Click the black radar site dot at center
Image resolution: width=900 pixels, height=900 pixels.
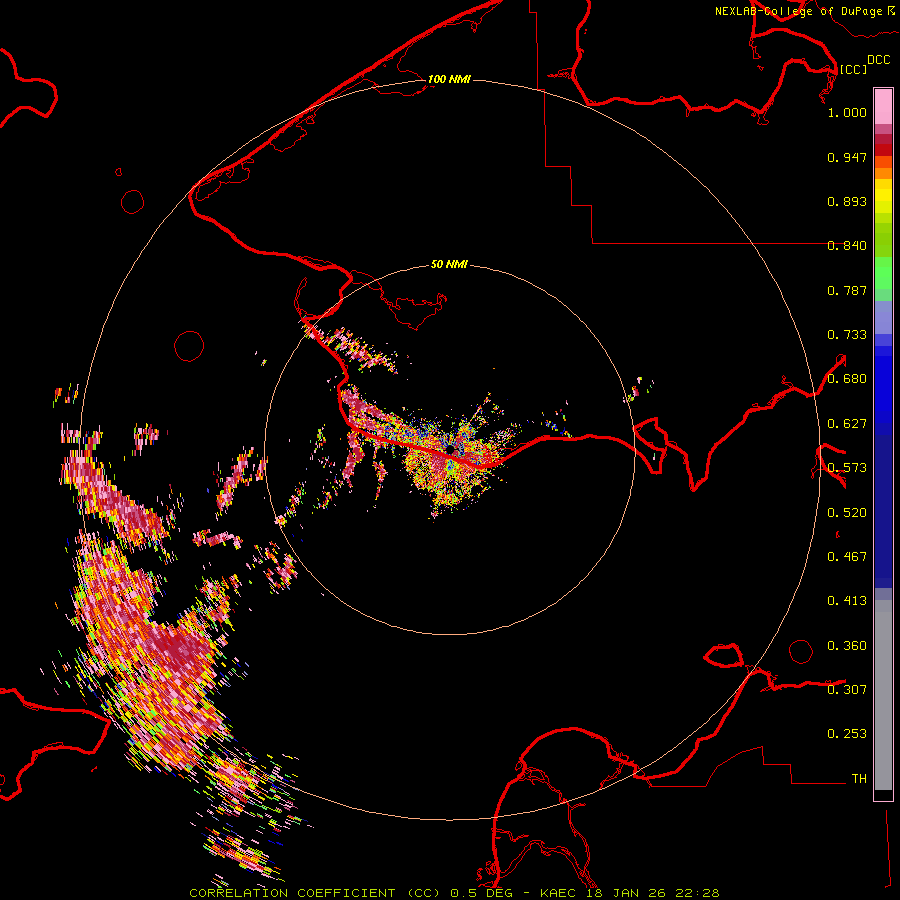[451, 449]
